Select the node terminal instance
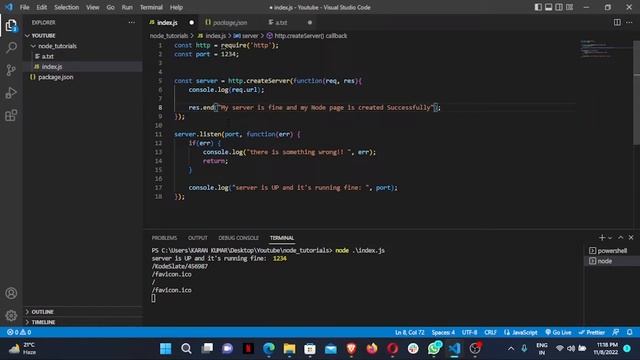Screen dimensions: 640x360 coord(612,261)
